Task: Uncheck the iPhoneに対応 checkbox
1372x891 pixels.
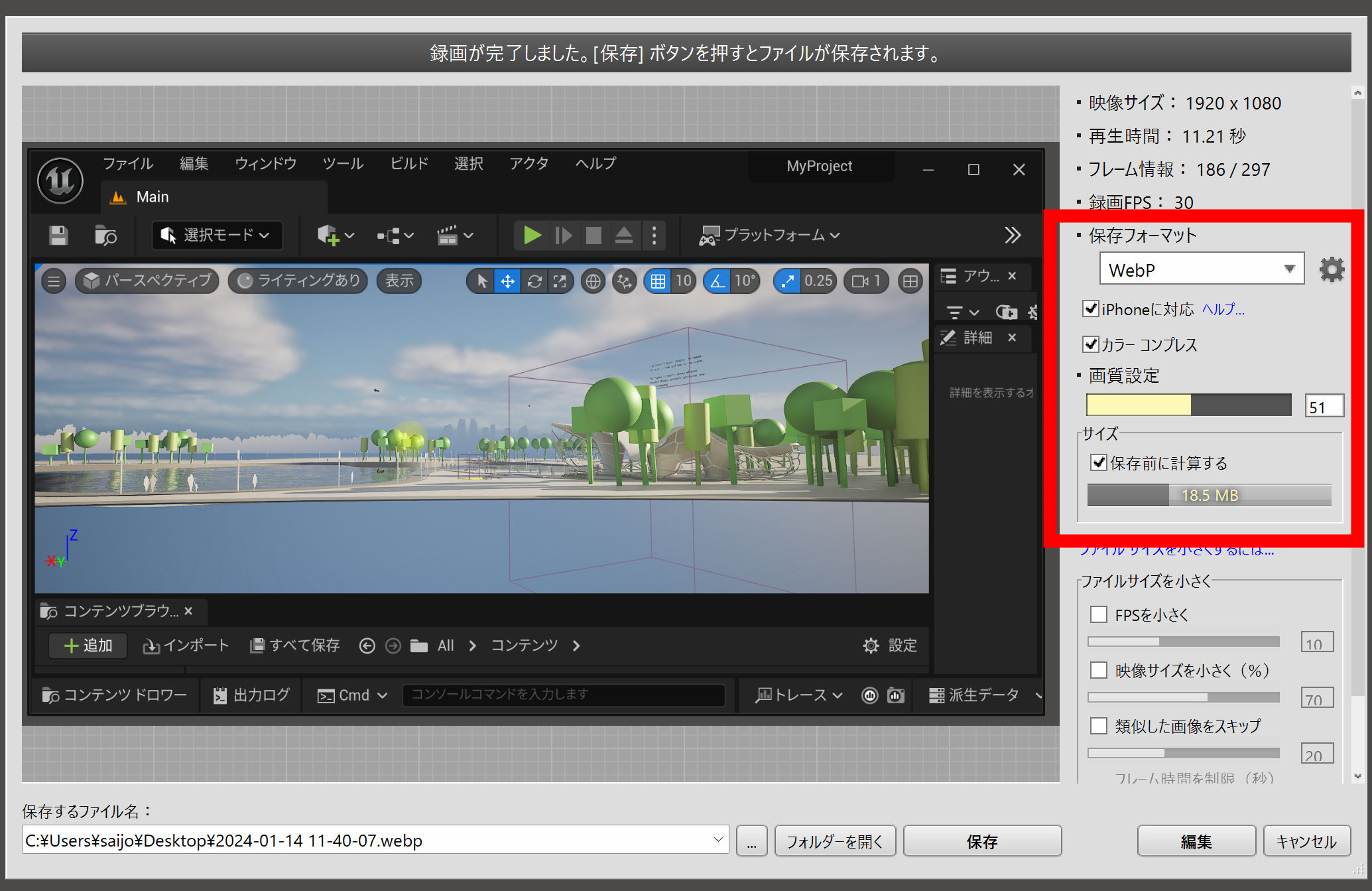Action: [x=1090, y=308]
